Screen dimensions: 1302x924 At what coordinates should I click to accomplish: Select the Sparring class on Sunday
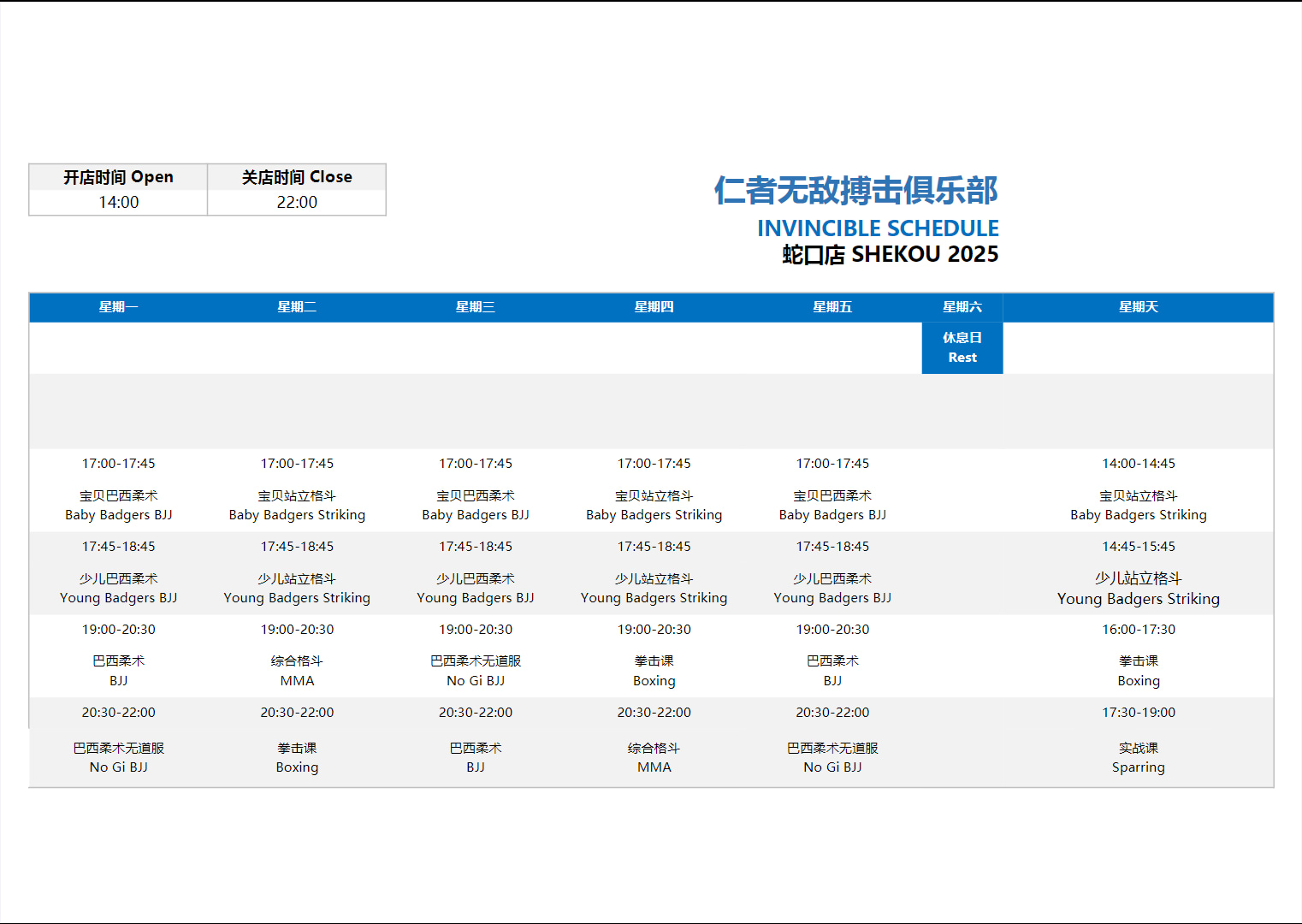click(x=1138, y=758)
